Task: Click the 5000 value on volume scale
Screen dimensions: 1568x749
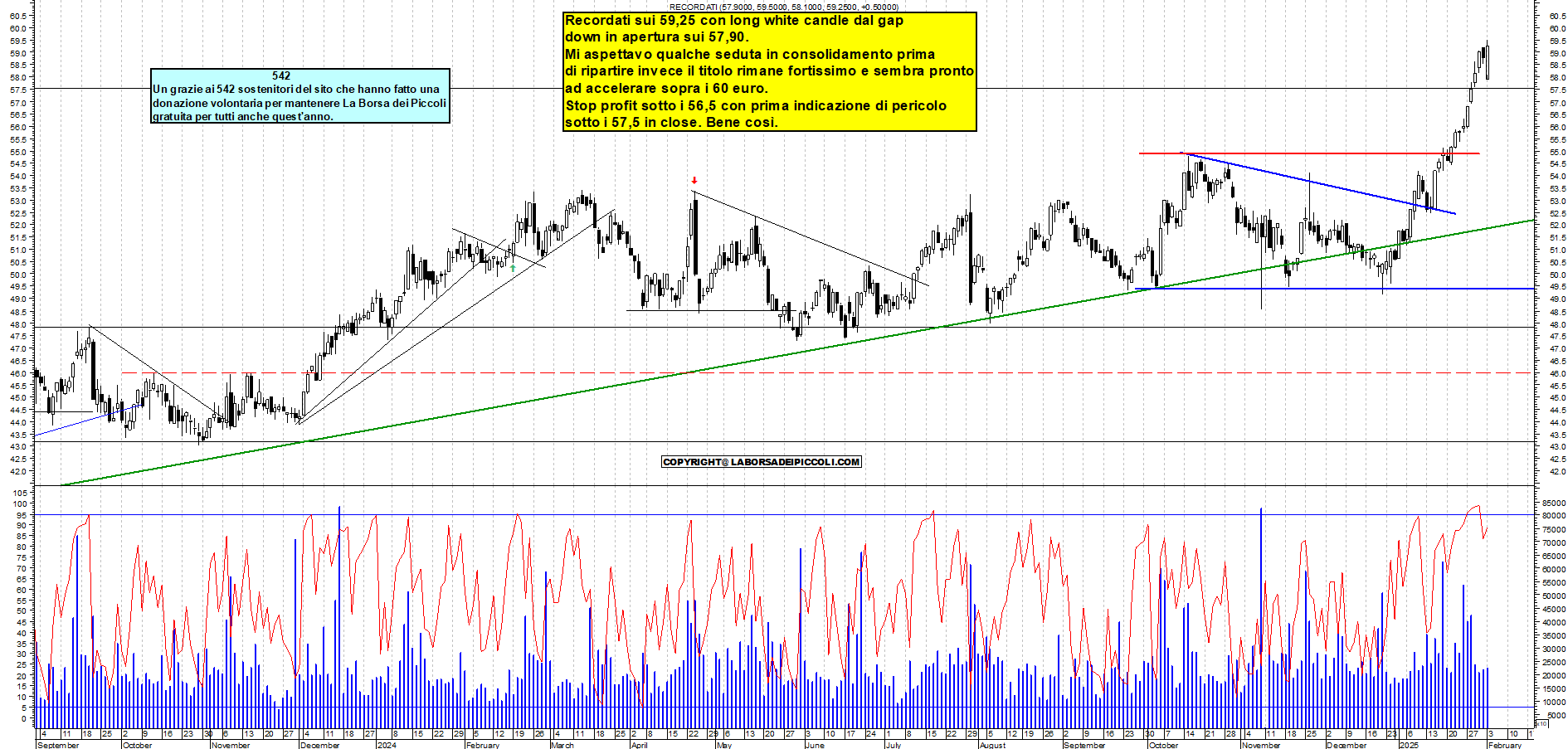Action: (1556, 715)
